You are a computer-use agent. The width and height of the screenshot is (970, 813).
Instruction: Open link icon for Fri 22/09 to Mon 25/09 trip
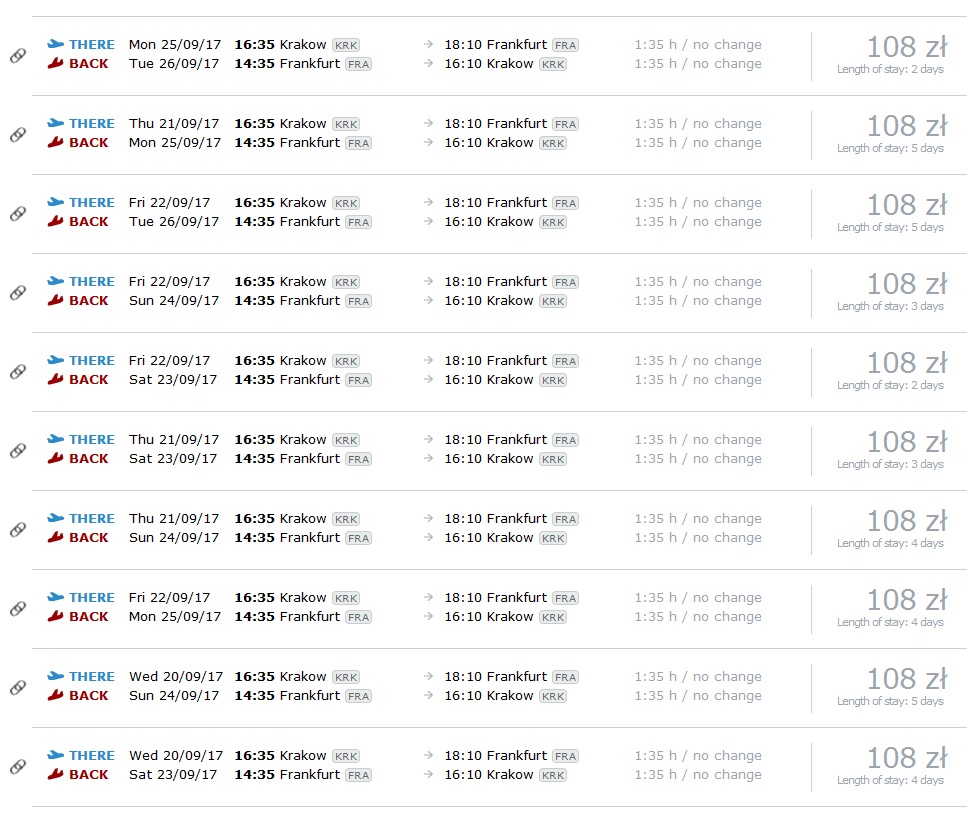18,609
